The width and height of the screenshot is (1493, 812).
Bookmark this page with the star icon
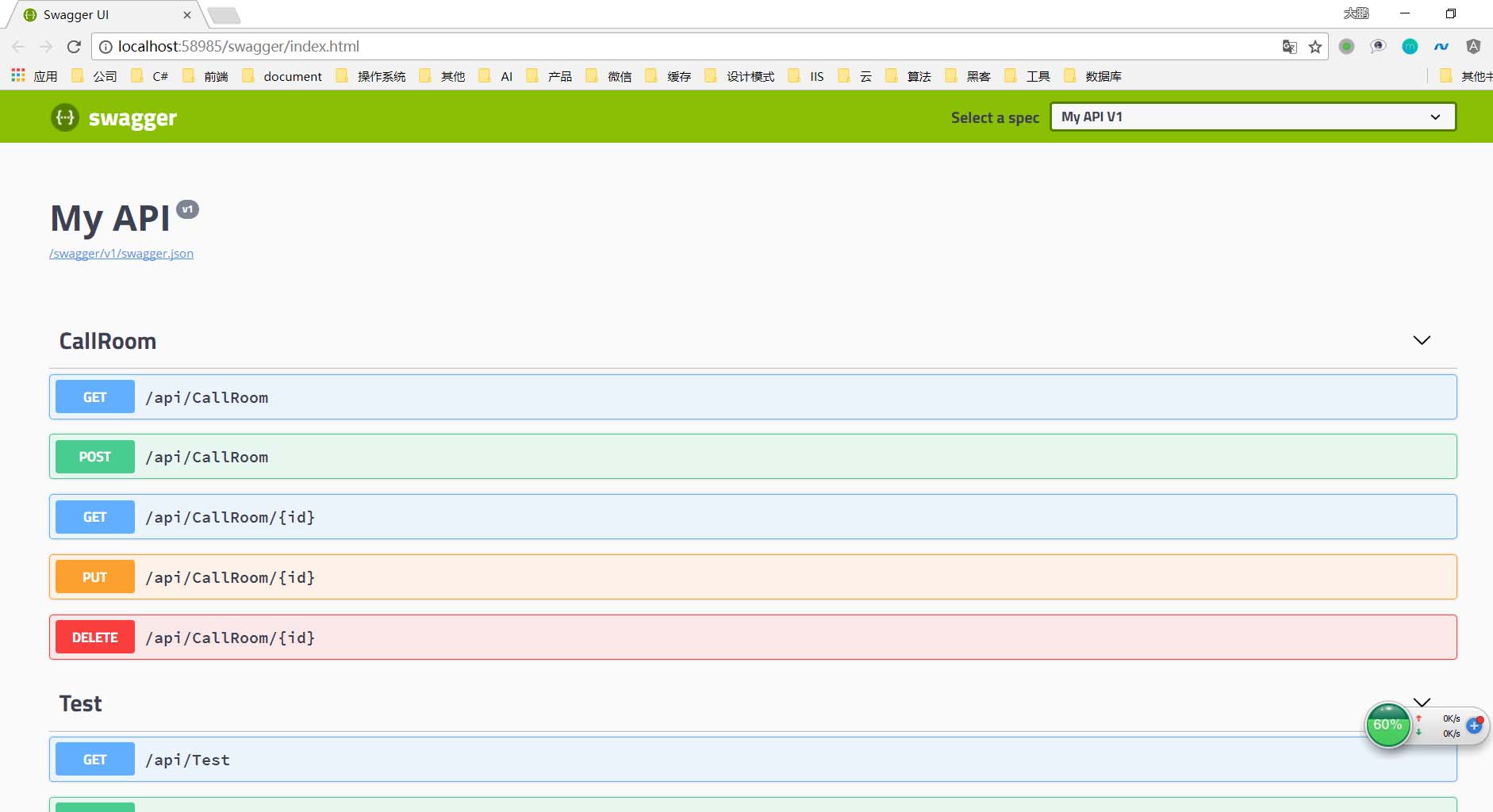click(x=1315, y=47)
